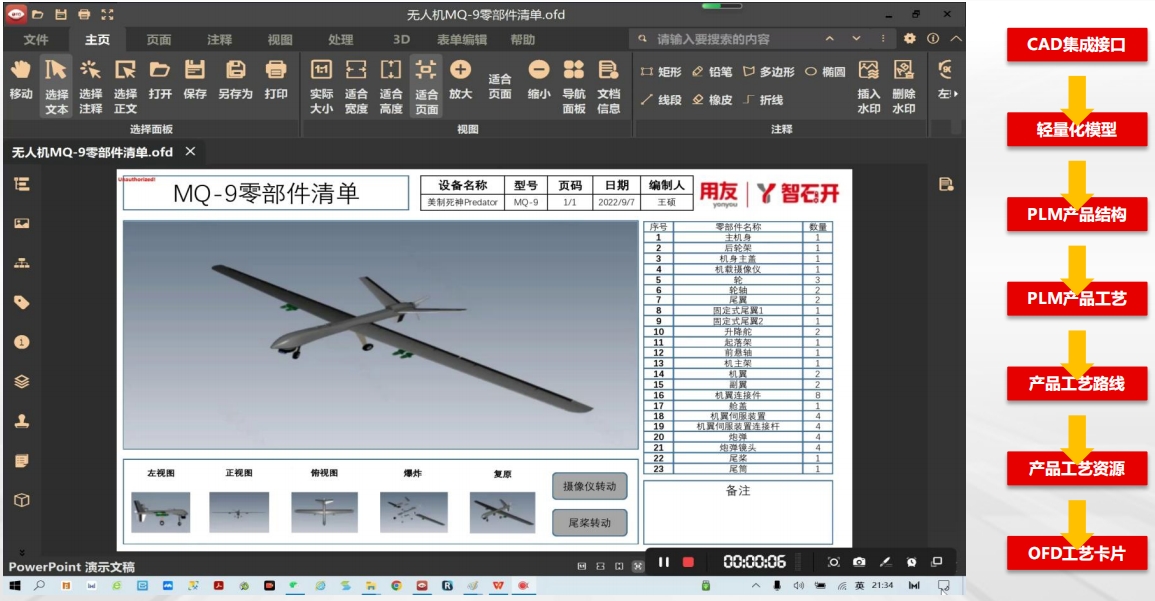Open the Windows Start menu
The width and height of the screenshot is (1155, 601).
click(x=14, y=586)
